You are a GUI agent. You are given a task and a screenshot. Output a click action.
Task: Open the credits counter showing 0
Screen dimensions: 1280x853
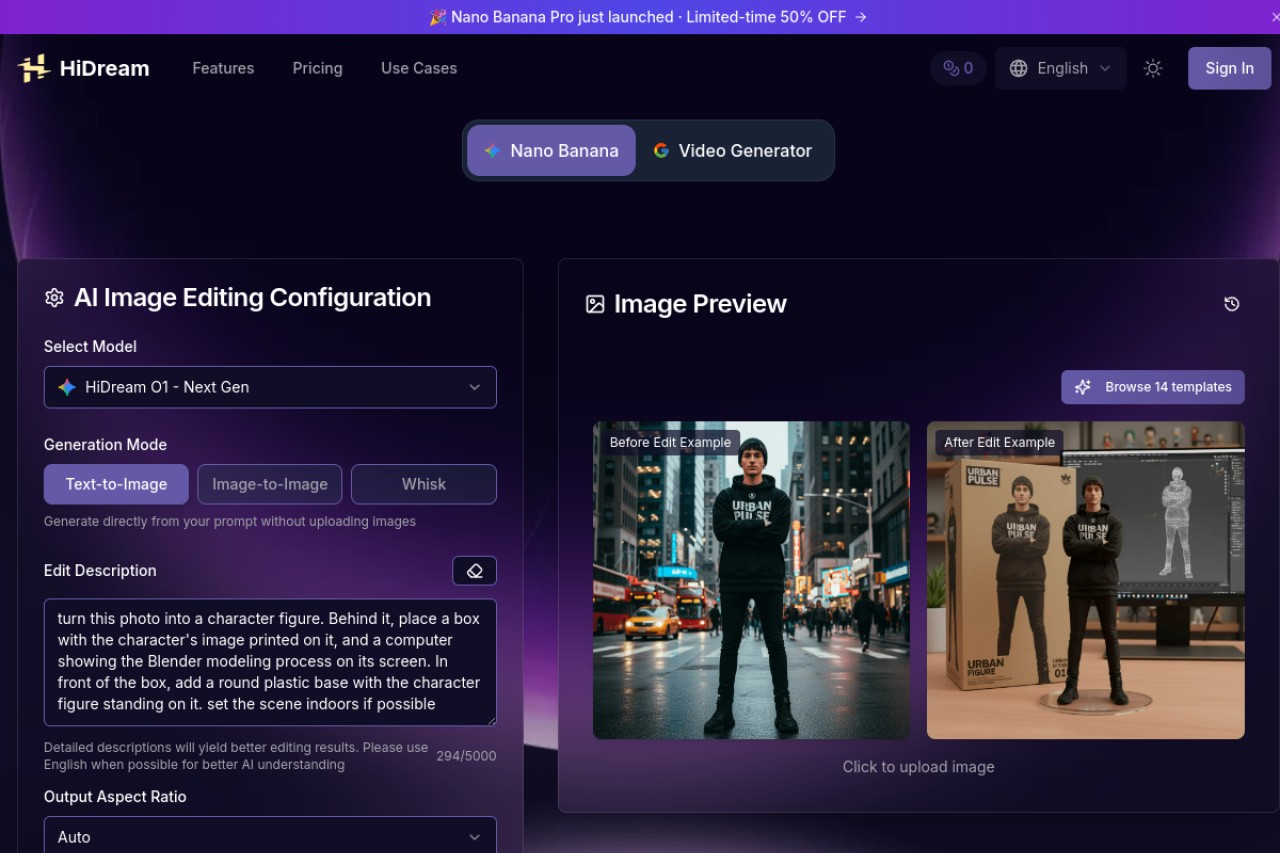tap(958, 68)
